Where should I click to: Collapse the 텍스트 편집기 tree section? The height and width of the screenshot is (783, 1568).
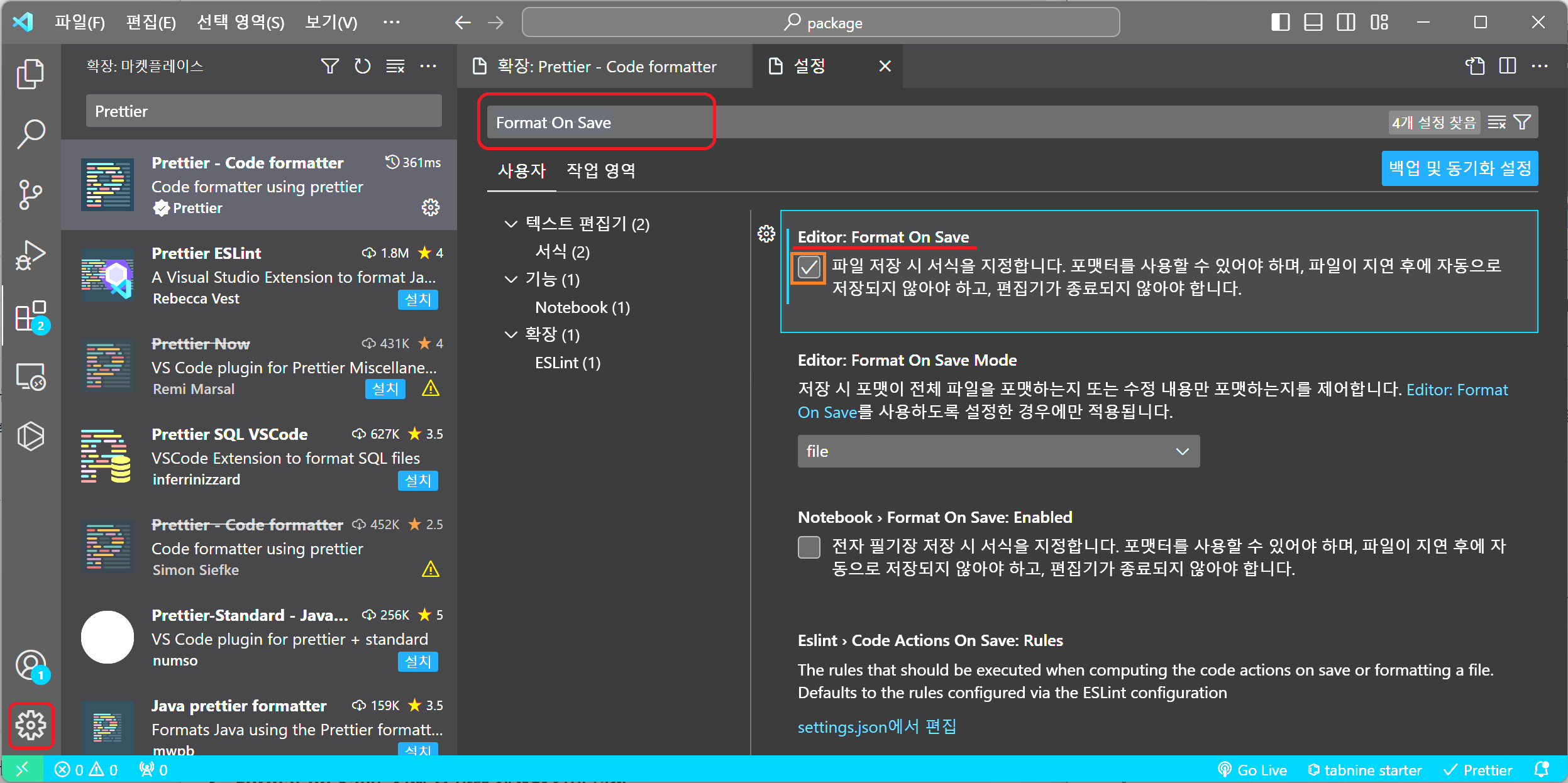point(511,224)
